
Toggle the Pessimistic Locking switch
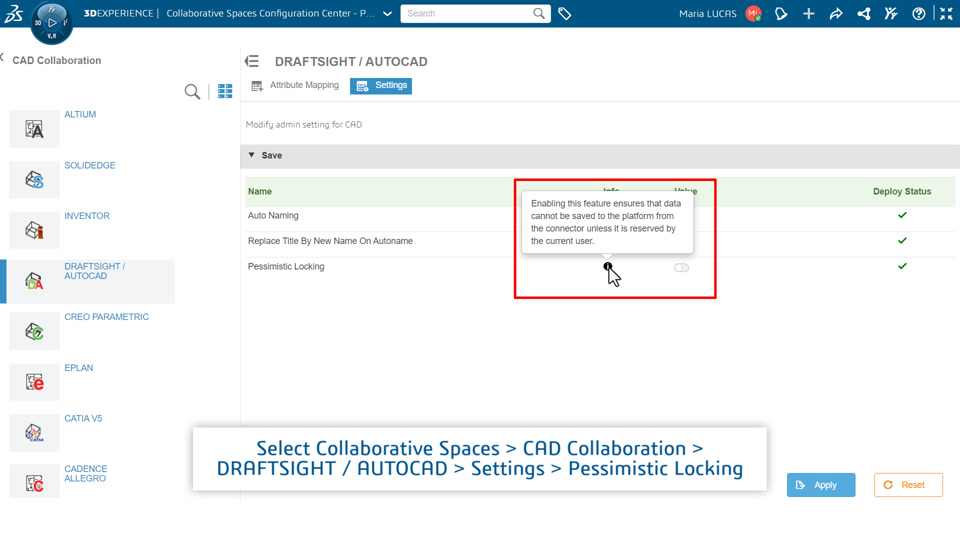(681, 268)
